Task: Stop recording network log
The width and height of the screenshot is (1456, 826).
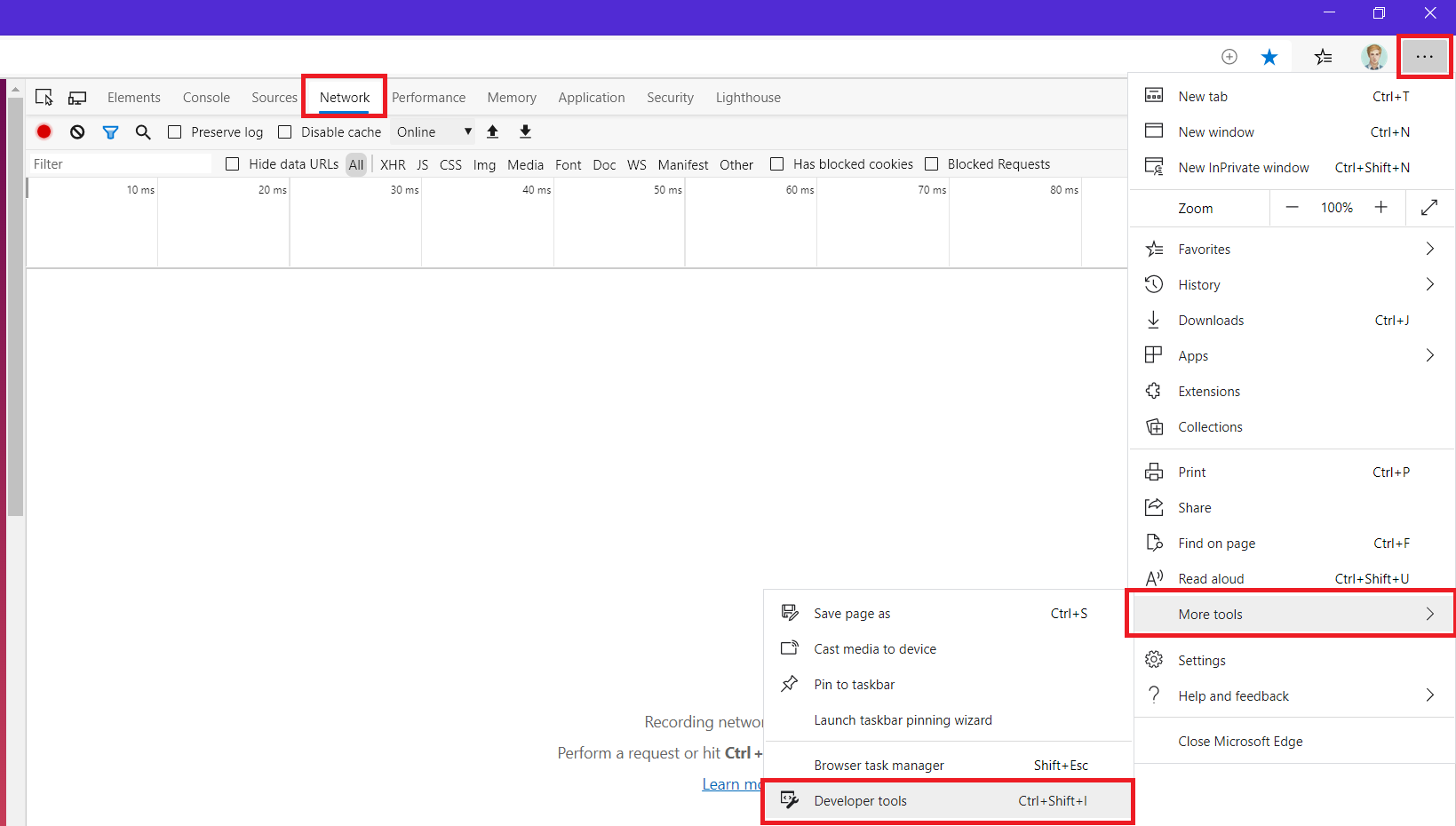Action: tap(44, 131)
